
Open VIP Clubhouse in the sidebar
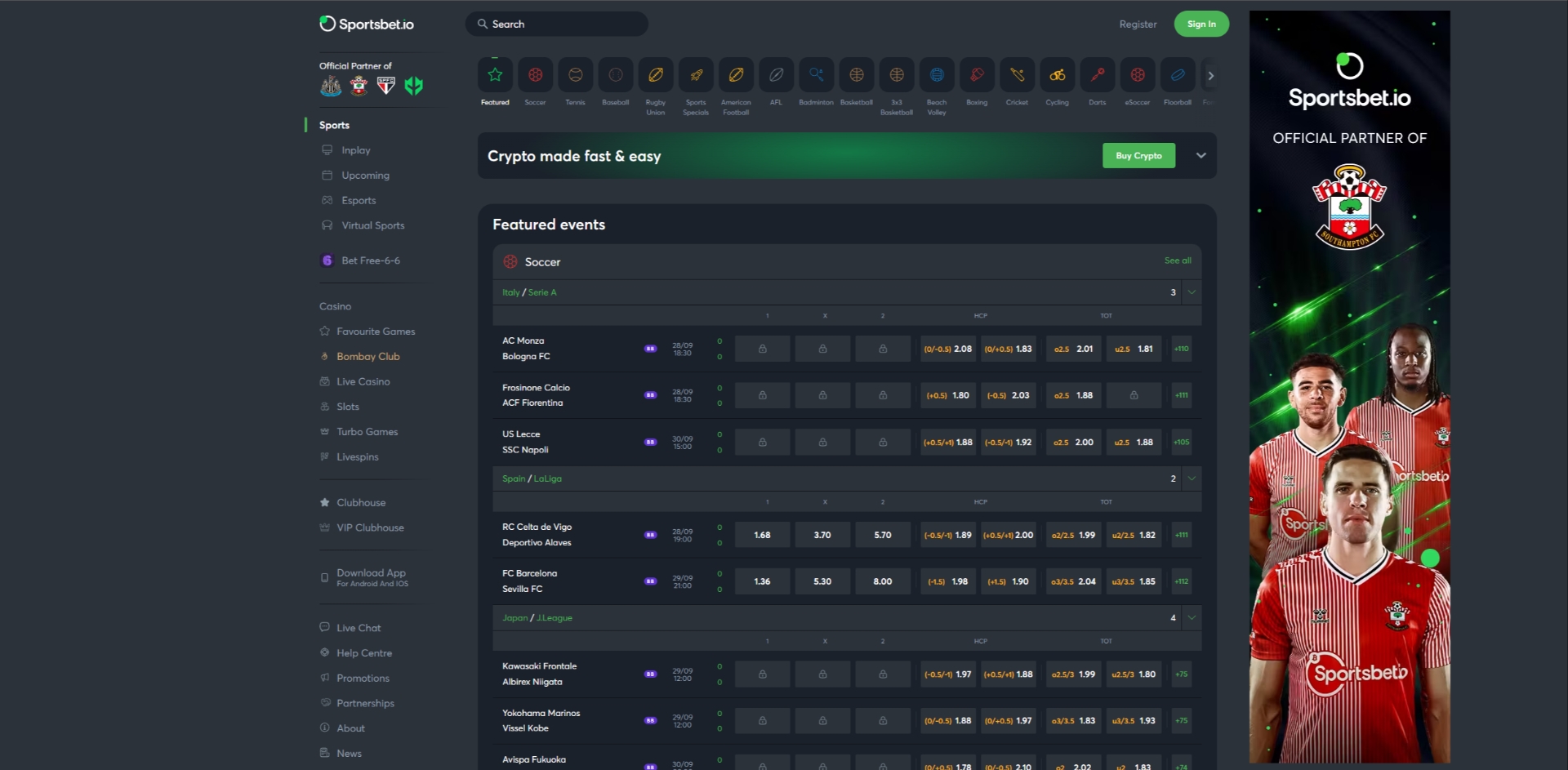coord(370,527)
